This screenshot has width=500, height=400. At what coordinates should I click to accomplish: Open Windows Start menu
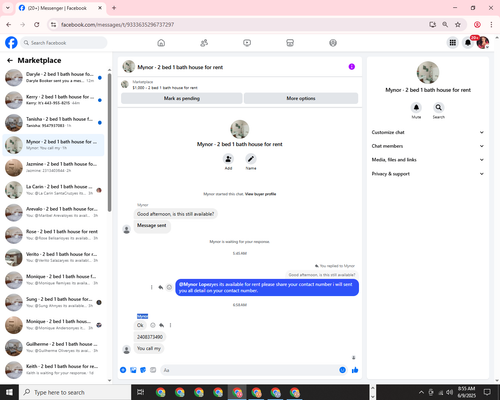click(9, 392)
